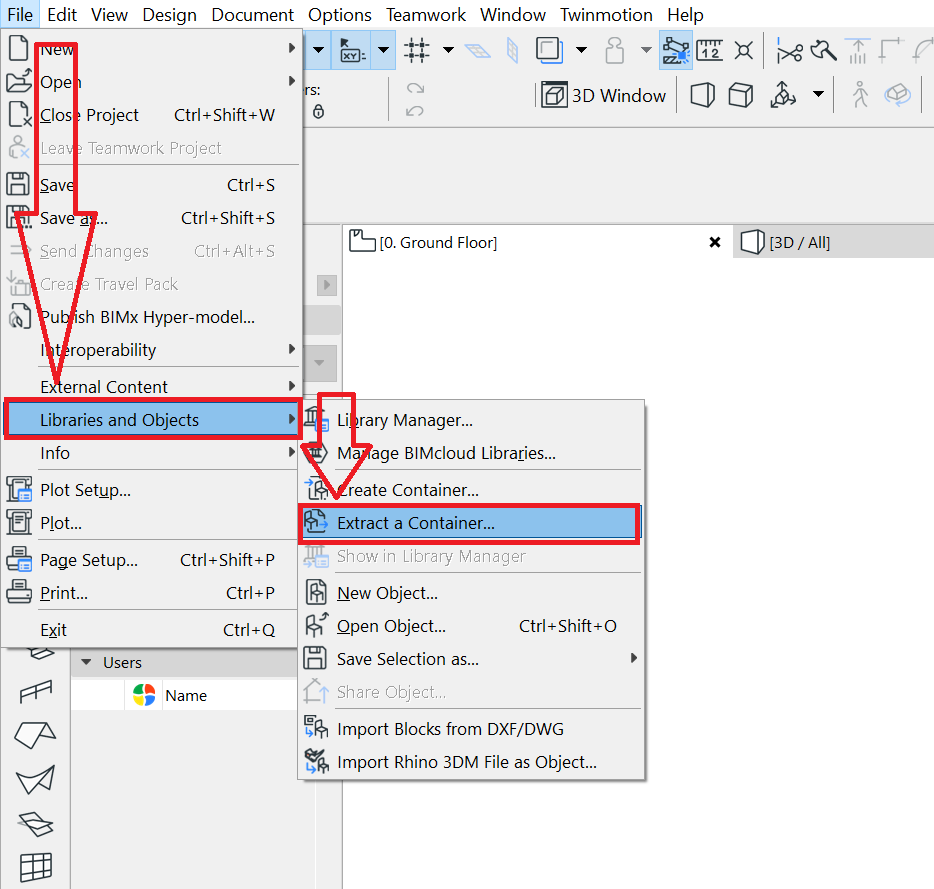Select the shell tool icon
Viewport: 934px width, 889px height.
[35, 780]
